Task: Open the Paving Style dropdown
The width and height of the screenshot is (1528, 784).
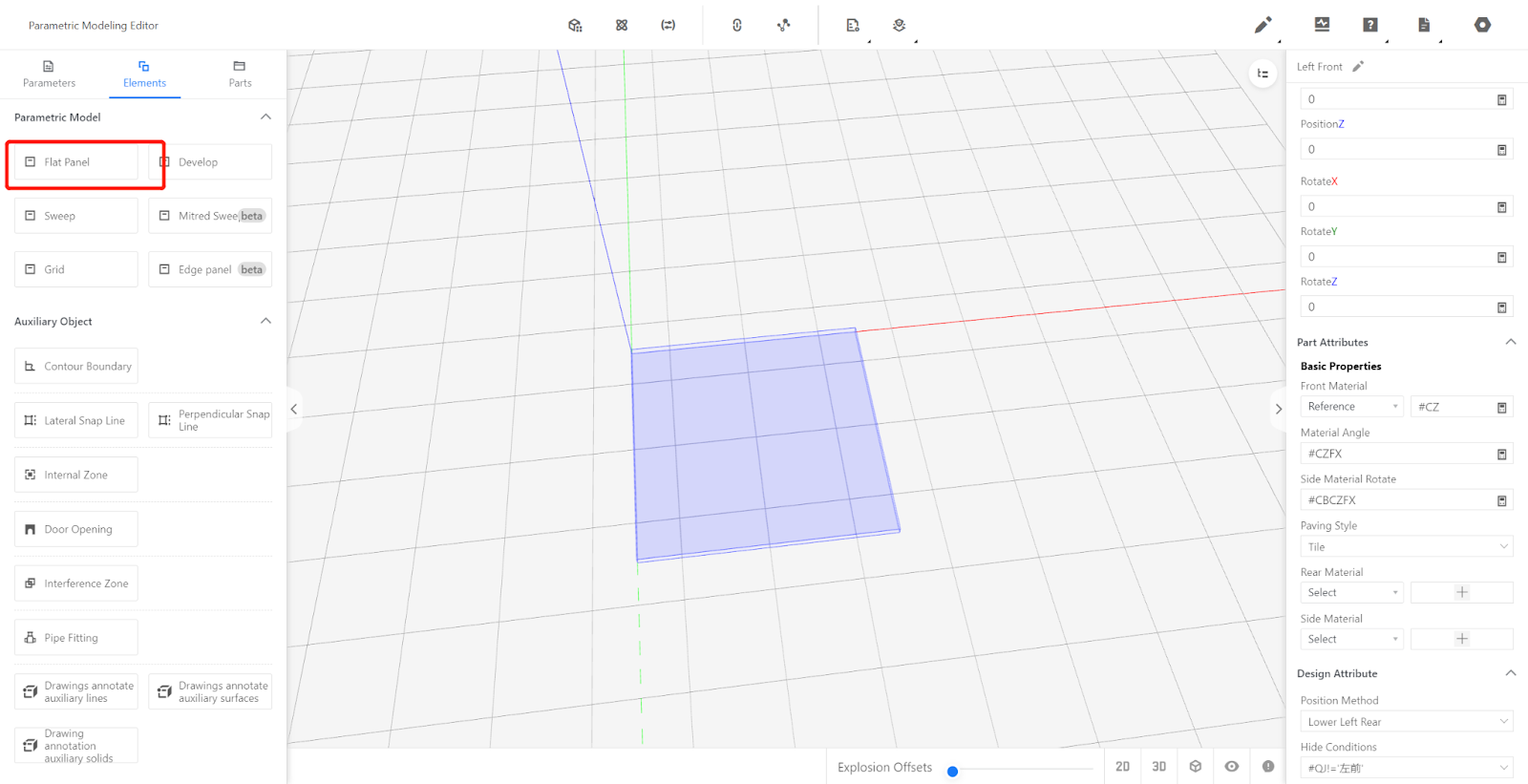Action: [1406, 547]
